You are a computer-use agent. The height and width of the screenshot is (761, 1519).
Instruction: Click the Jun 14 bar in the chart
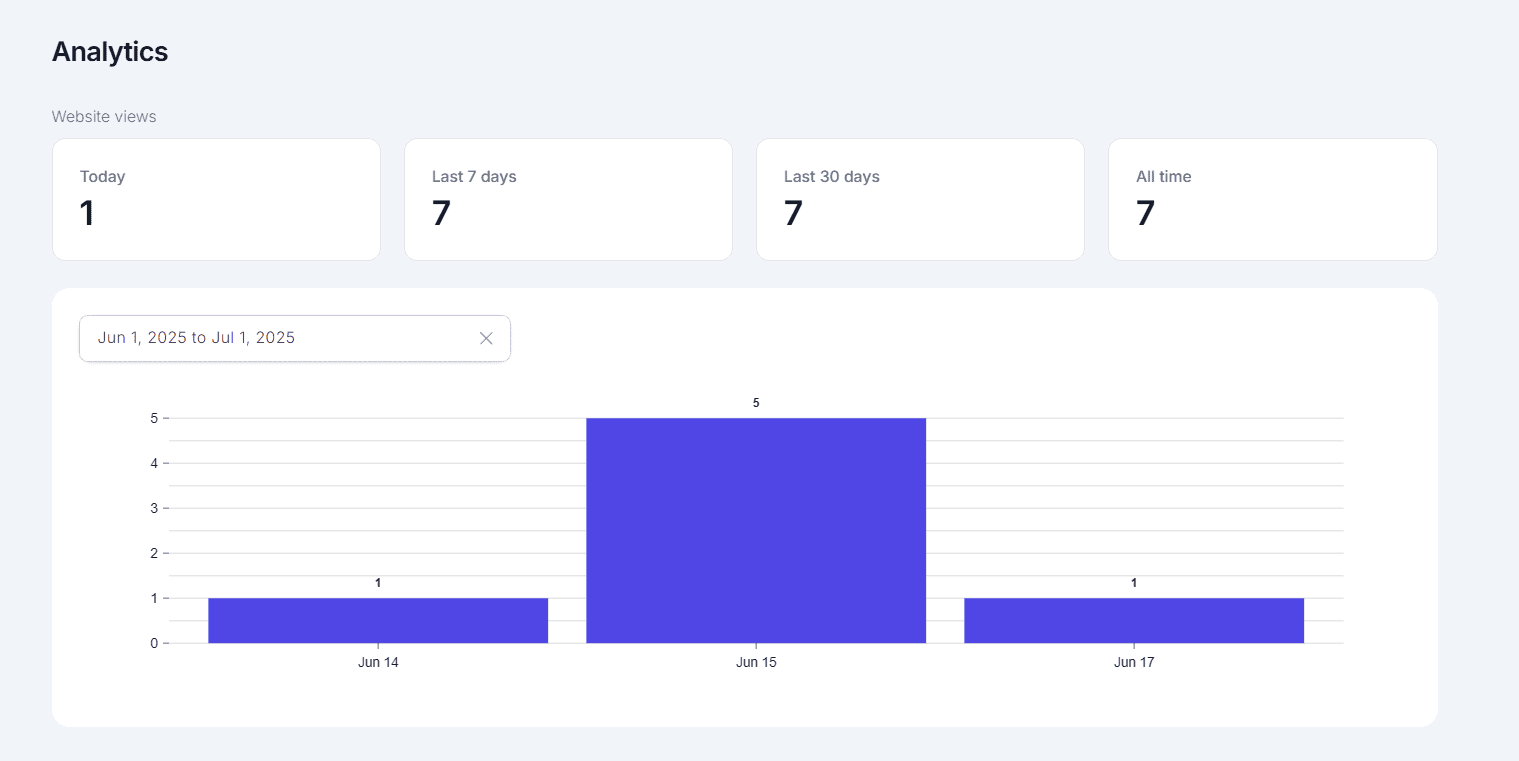pyautogui.click(x=378, y=620)
